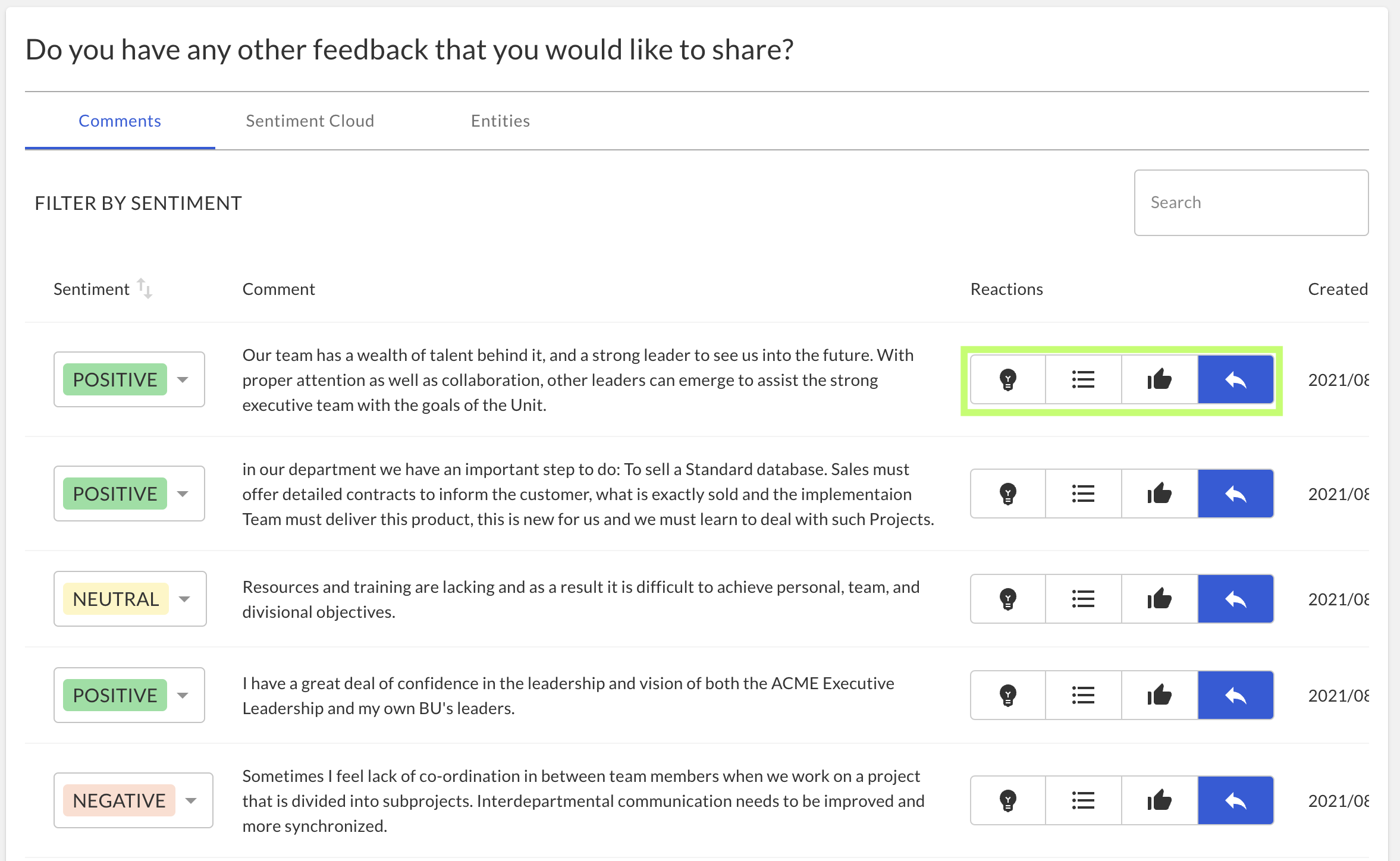Select the Comments tab
The image size is (1400, 861).
point(120,121)
